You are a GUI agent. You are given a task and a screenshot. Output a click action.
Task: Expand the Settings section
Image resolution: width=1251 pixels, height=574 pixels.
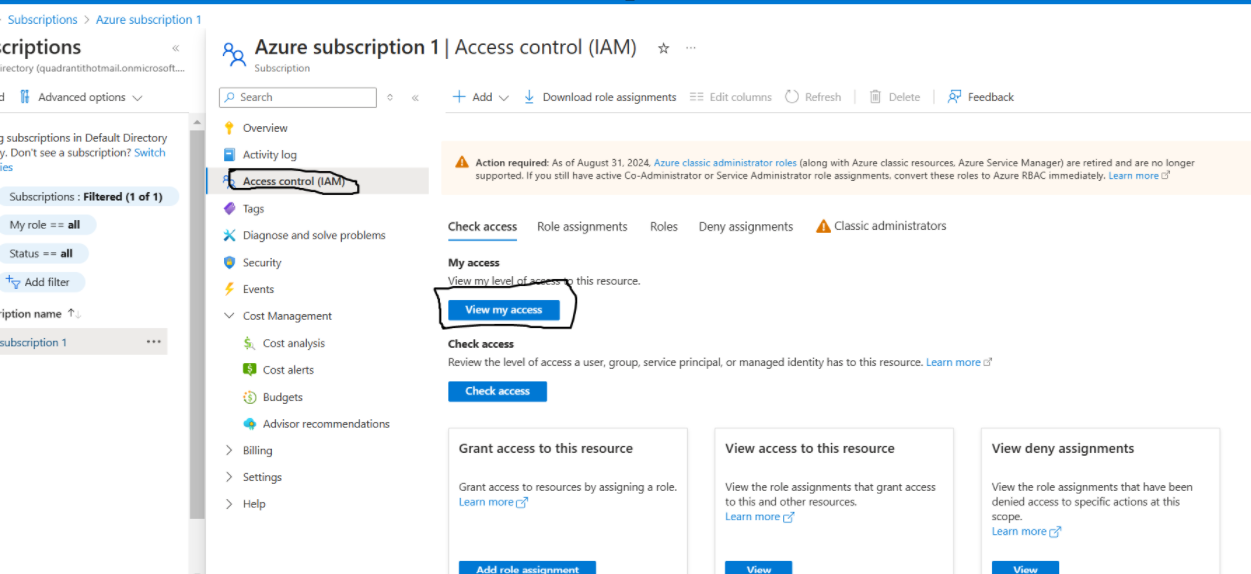point(229,478)
